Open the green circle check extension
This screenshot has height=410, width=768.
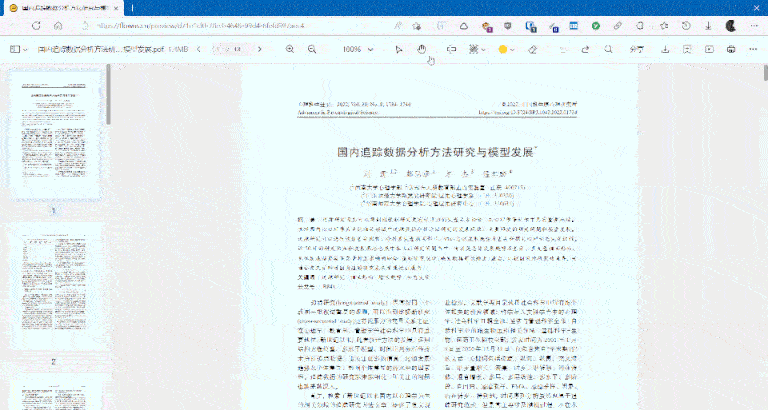596,26
